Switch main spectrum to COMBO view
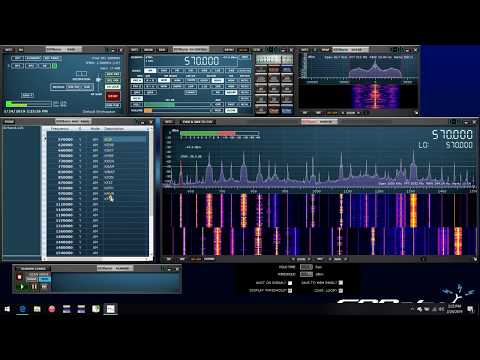Viewport: 480px width, 360px height. [209, 259]
